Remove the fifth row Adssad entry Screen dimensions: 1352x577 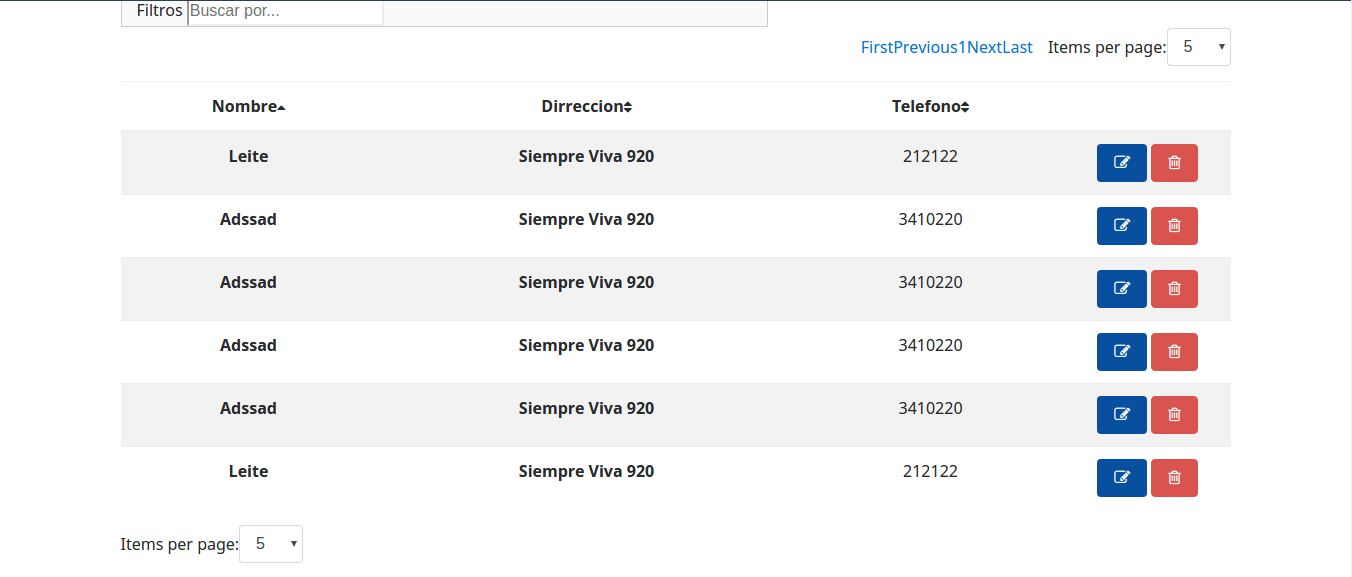tap(1174, 415)
